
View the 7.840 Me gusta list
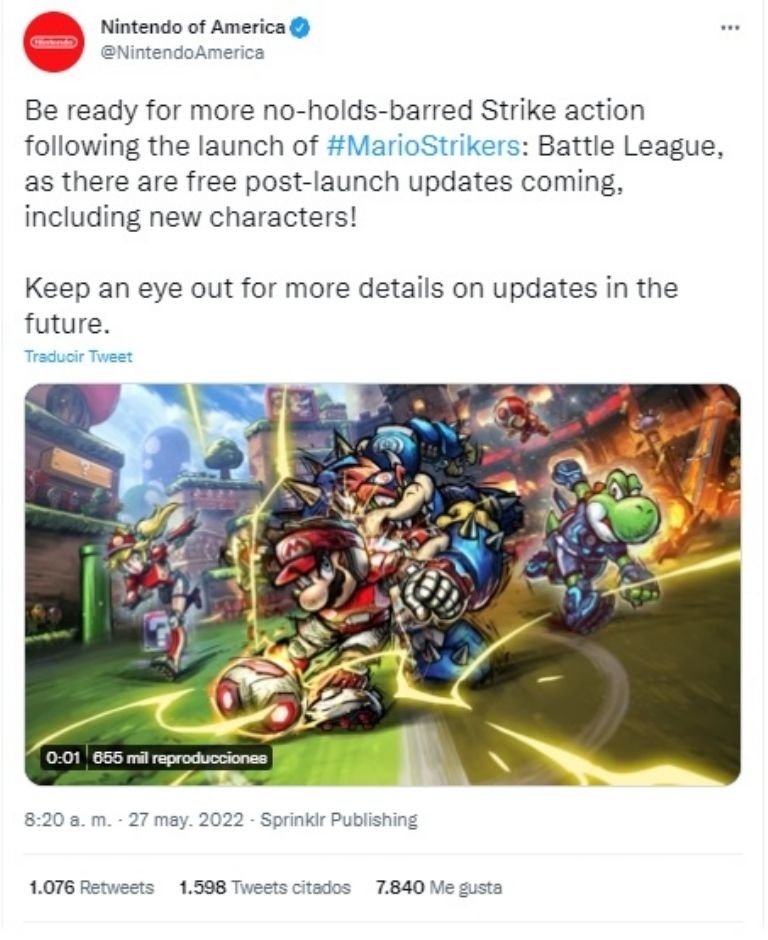(x=439, y=887)
